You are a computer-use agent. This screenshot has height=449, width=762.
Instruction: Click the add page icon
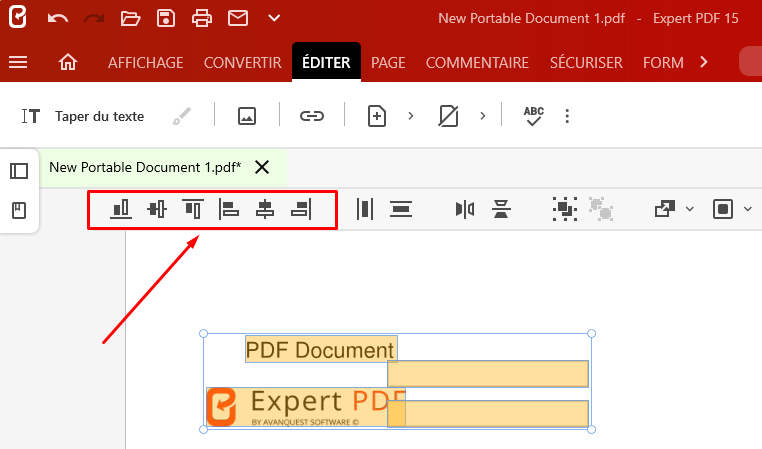[x=377, y=116]
